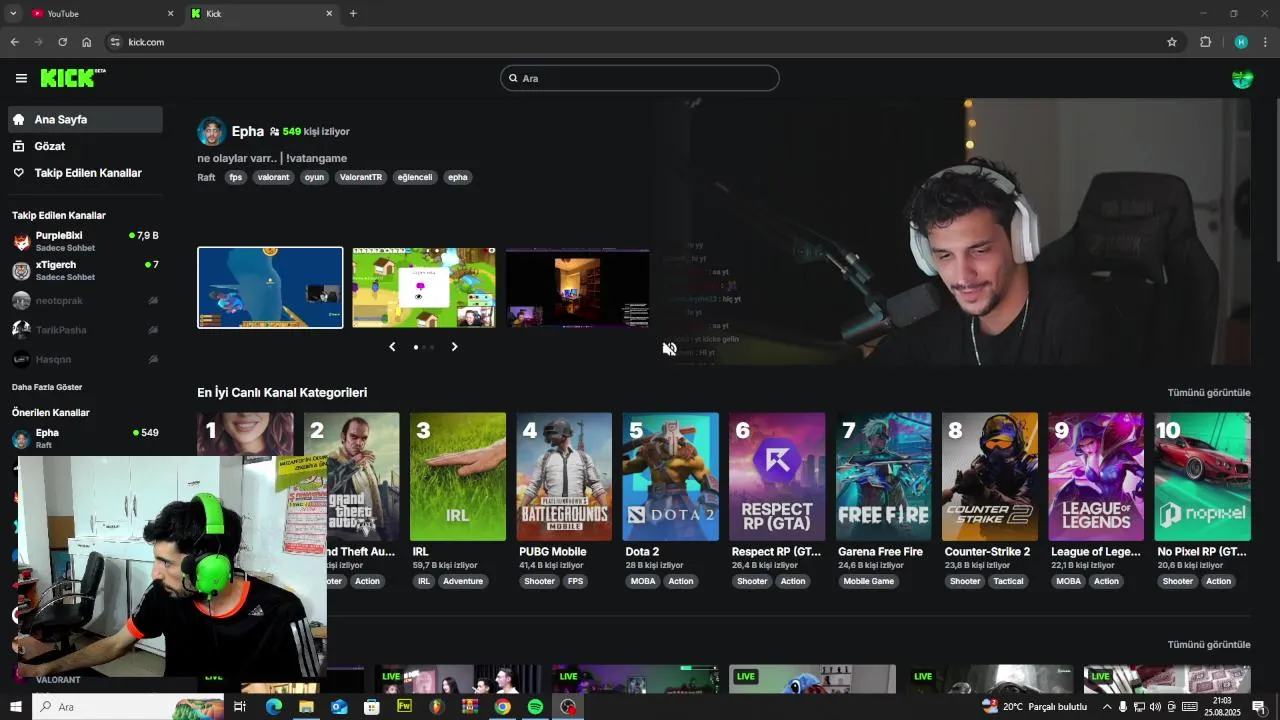The image size is (1280, 720).
Task: Click Adventure tag under IRL
Action: pyautogui.click(x=463, y=581)
